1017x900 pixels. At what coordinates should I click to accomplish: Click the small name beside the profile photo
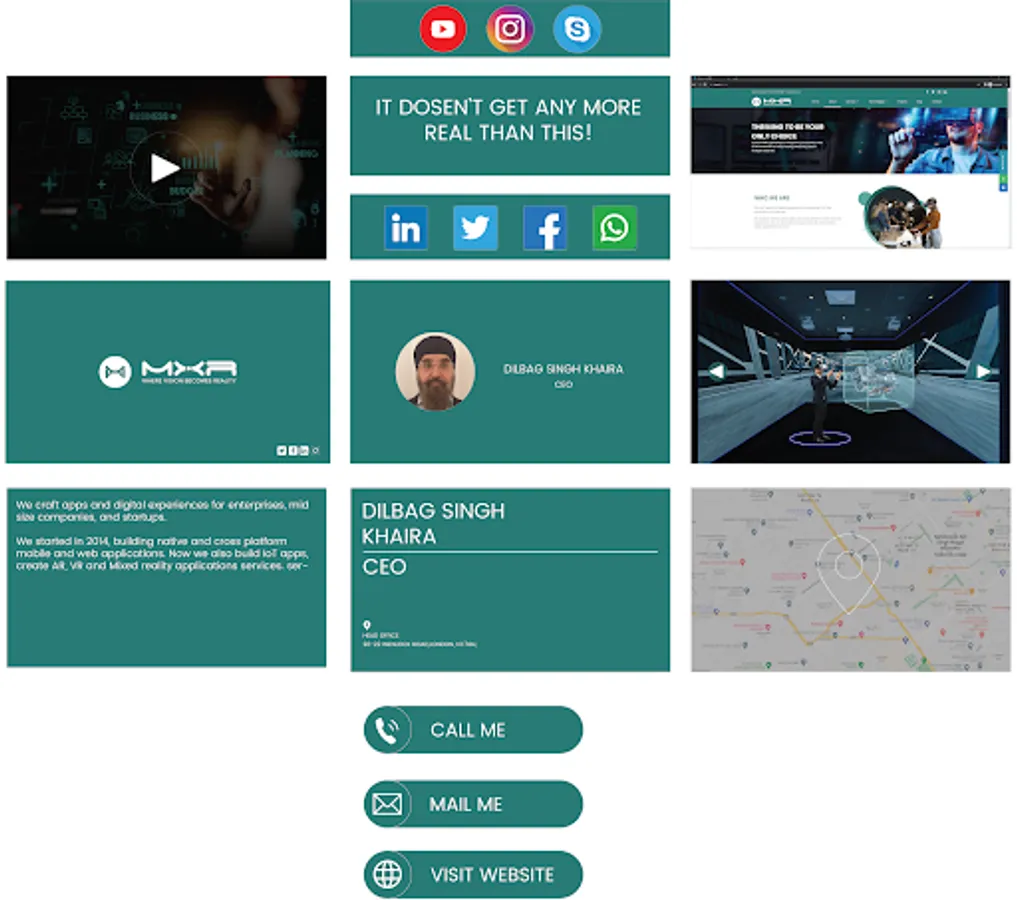563,368
